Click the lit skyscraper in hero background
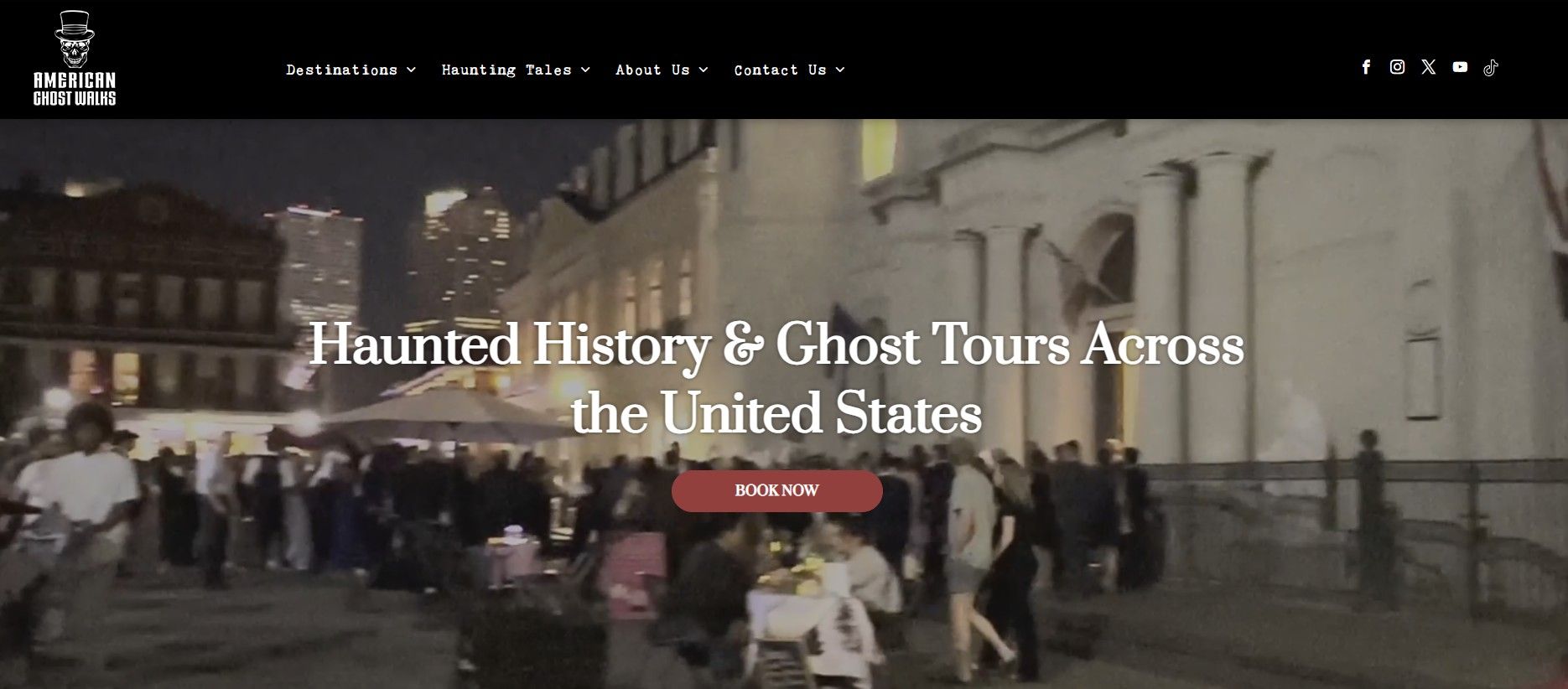The width and height of the screenshot is (1568, 689). coord(457,251)
